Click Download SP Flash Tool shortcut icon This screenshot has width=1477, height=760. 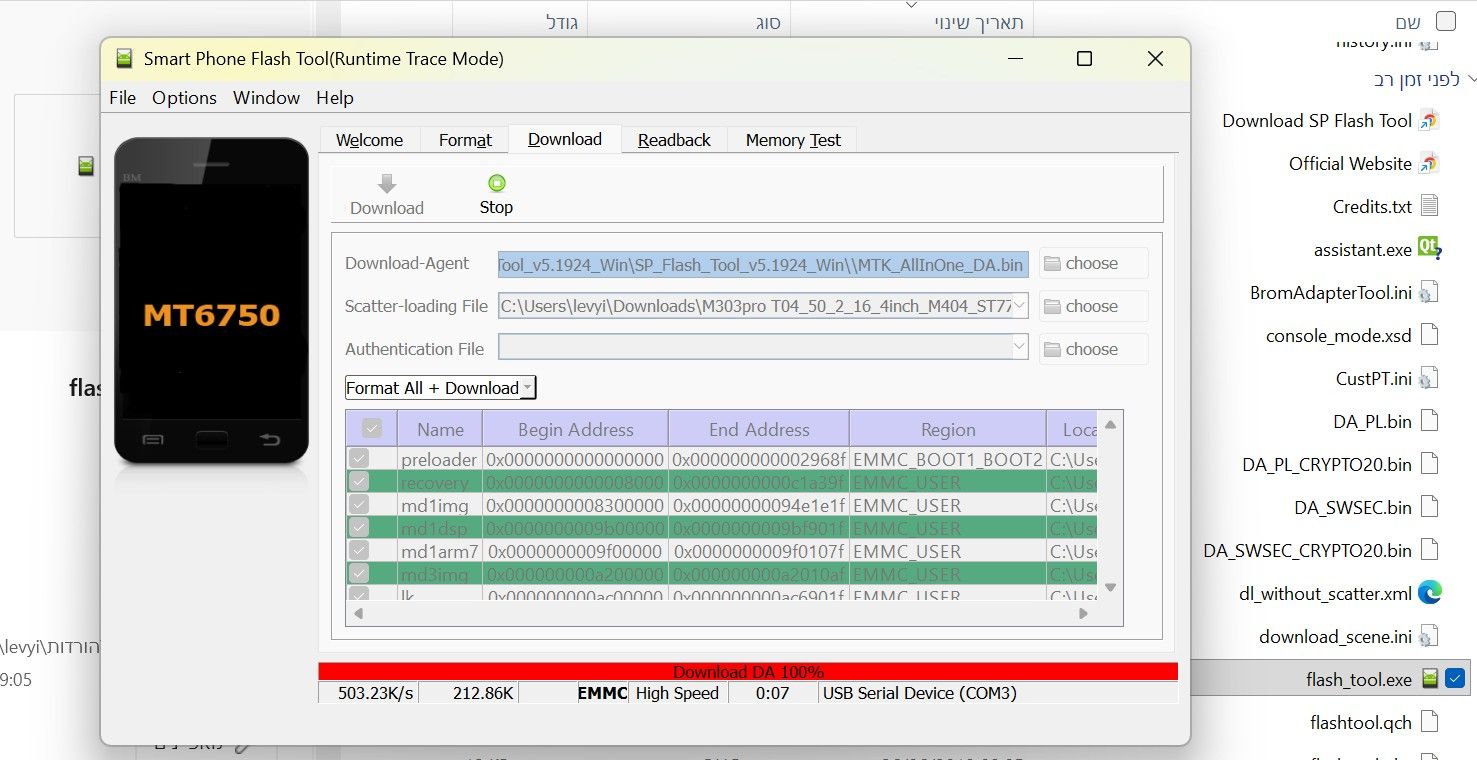click(x=1429, y=120)
